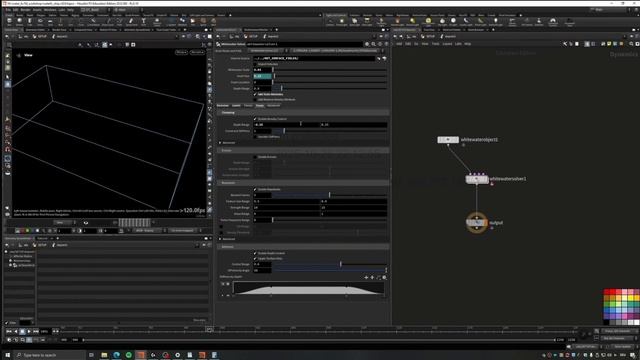Click the whitewaterobject1 node in the network

(x=448, y=140)
